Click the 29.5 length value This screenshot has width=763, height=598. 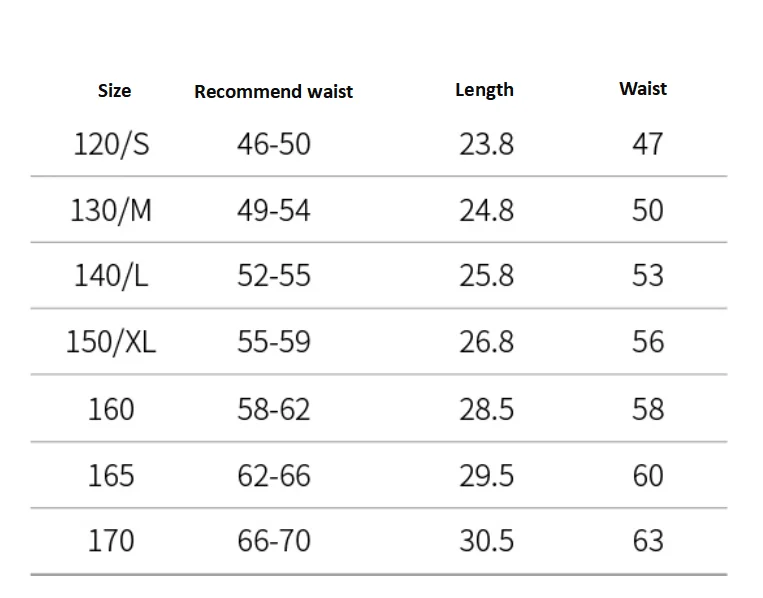[x=487, y=475]
